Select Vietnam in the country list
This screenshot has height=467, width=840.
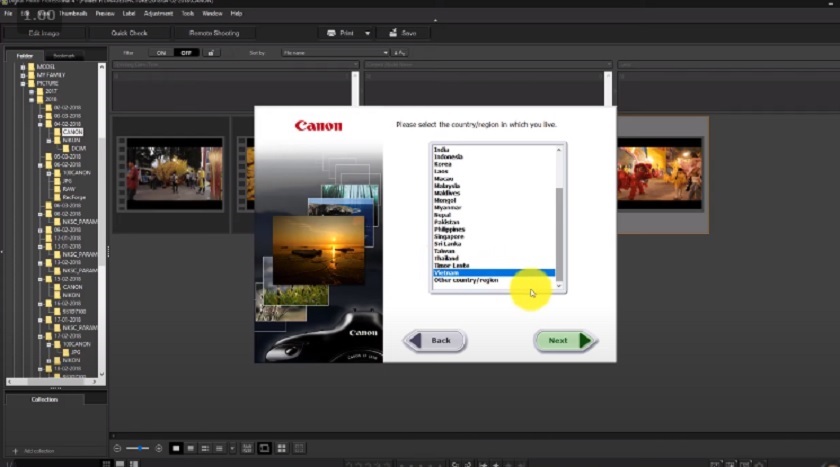click(x=493, y=273)
